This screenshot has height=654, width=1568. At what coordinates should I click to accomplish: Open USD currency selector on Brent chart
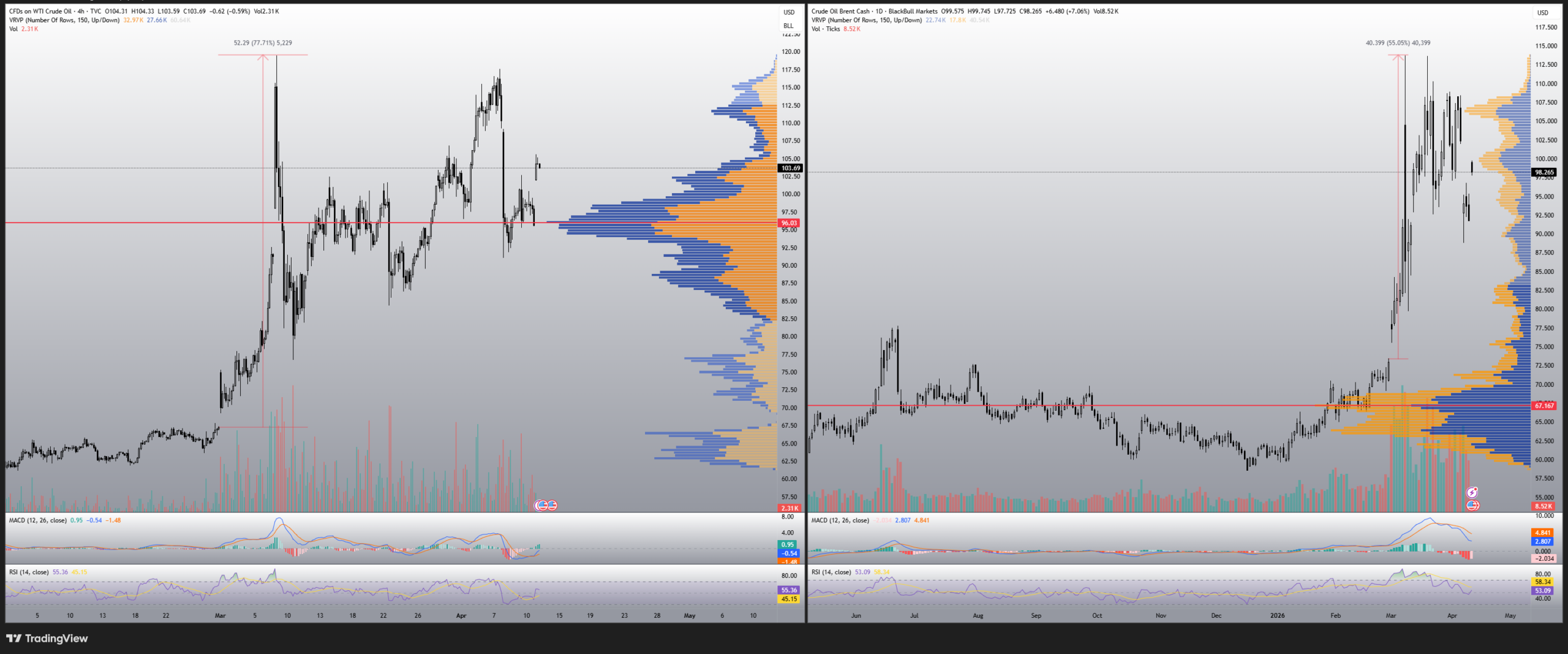(1543, 12)
